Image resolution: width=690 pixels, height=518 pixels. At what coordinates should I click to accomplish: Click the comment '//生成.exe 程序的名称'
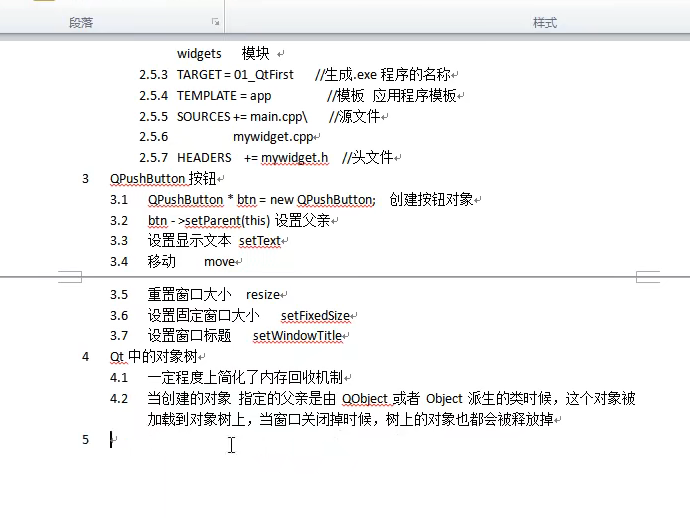pos(383,74)
